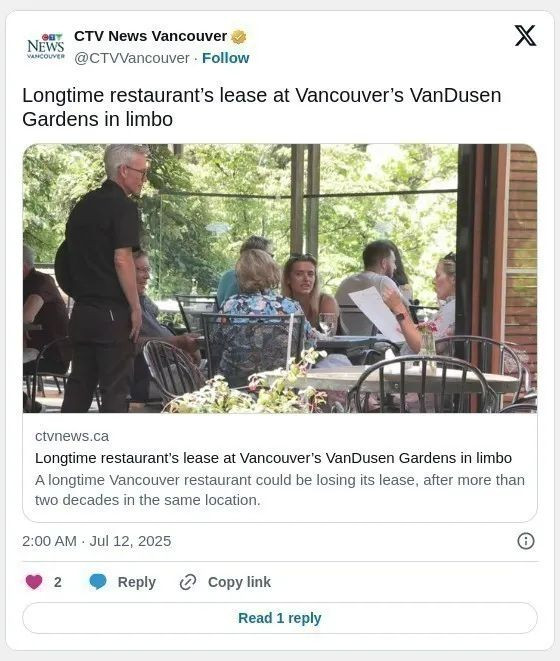This screenshot has height=661, width=560.
Task: Open the CTV News Vancouver profile name
Action: point(151,36)
